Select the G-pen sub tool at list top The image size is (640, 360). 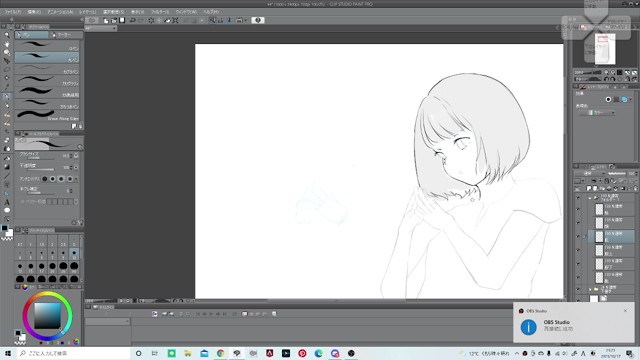pos(47,46)
